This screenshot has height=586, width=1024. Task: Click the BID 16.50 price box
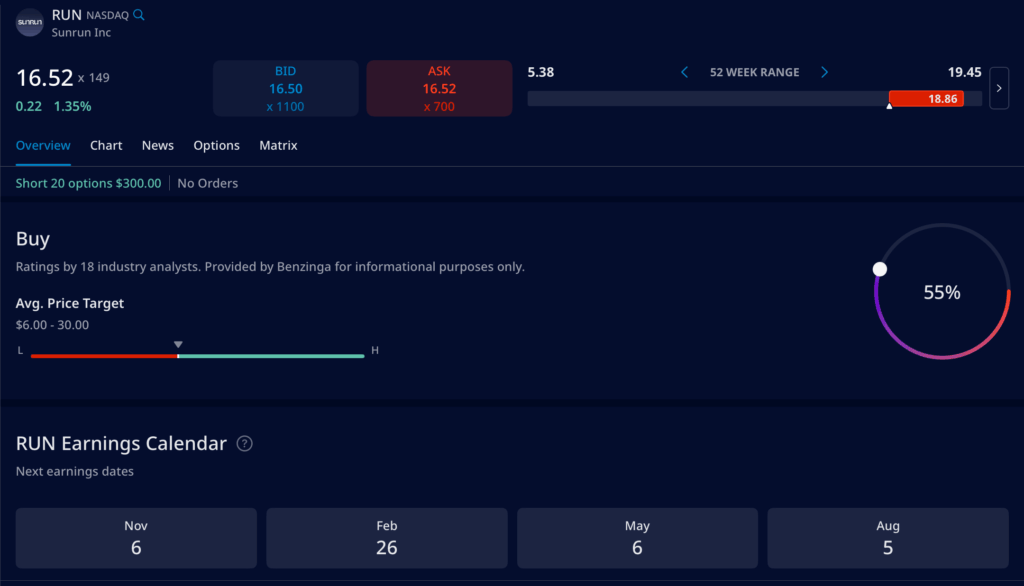(x=285, y=88)
